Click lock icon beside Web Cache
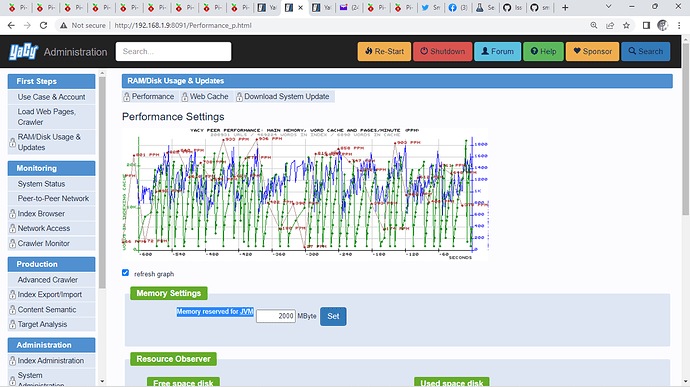This screenshot has width=690, height=387. pyautogui.click(x=185, y=97)
